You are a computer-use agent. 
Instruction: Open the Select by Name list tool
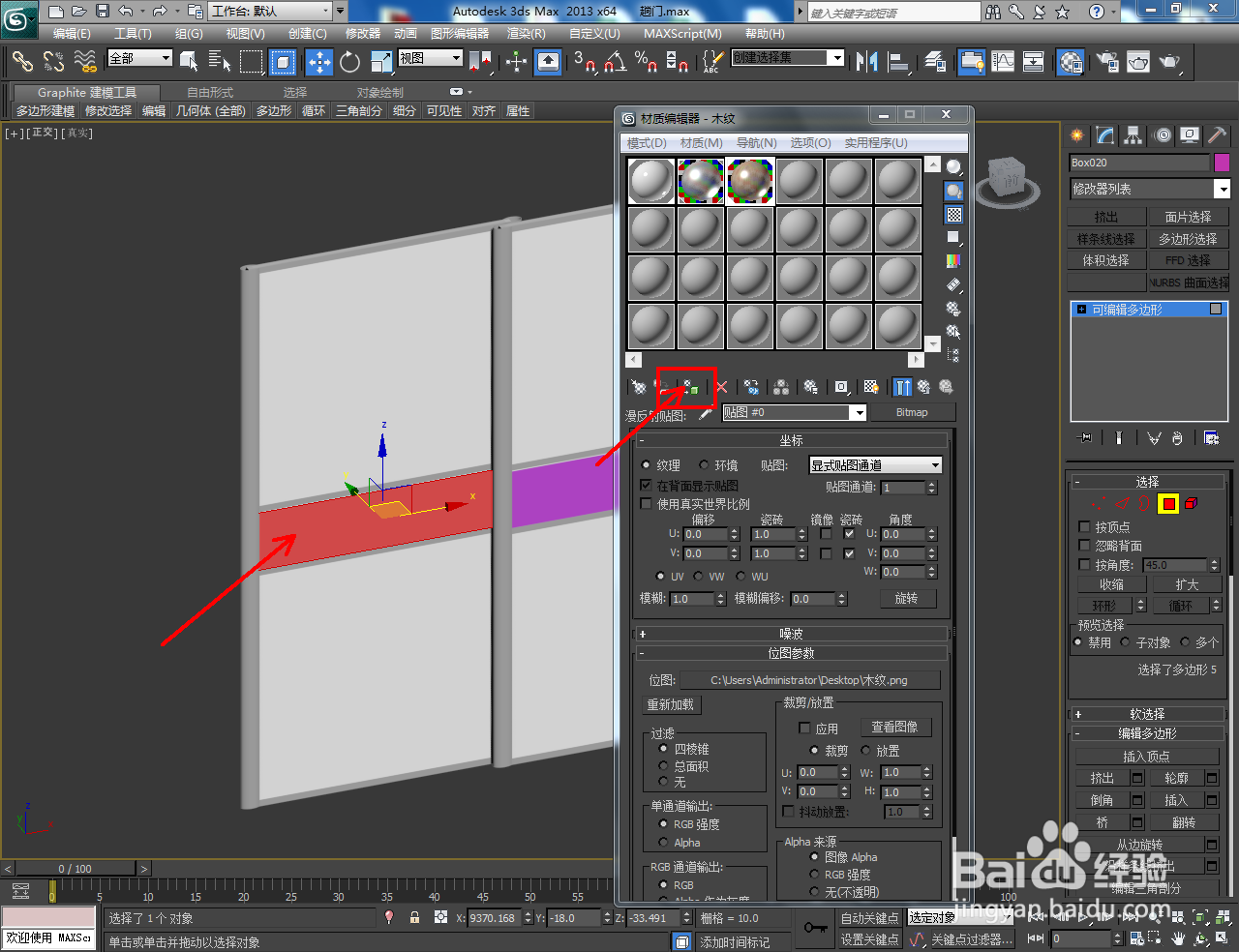220,62
